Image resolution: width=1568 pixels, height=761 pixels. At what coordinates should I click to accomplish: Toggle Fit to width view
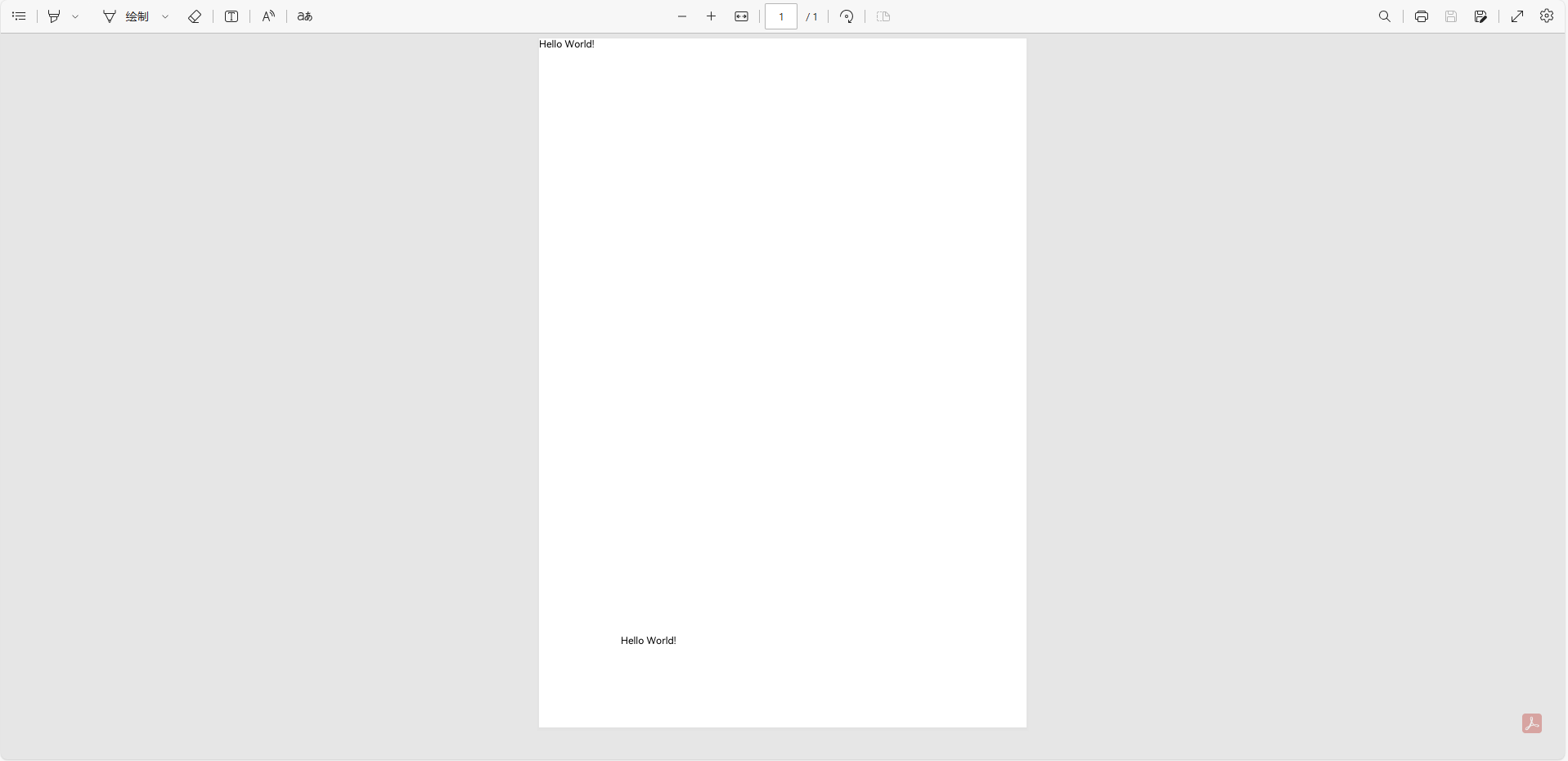pos(742,16)
